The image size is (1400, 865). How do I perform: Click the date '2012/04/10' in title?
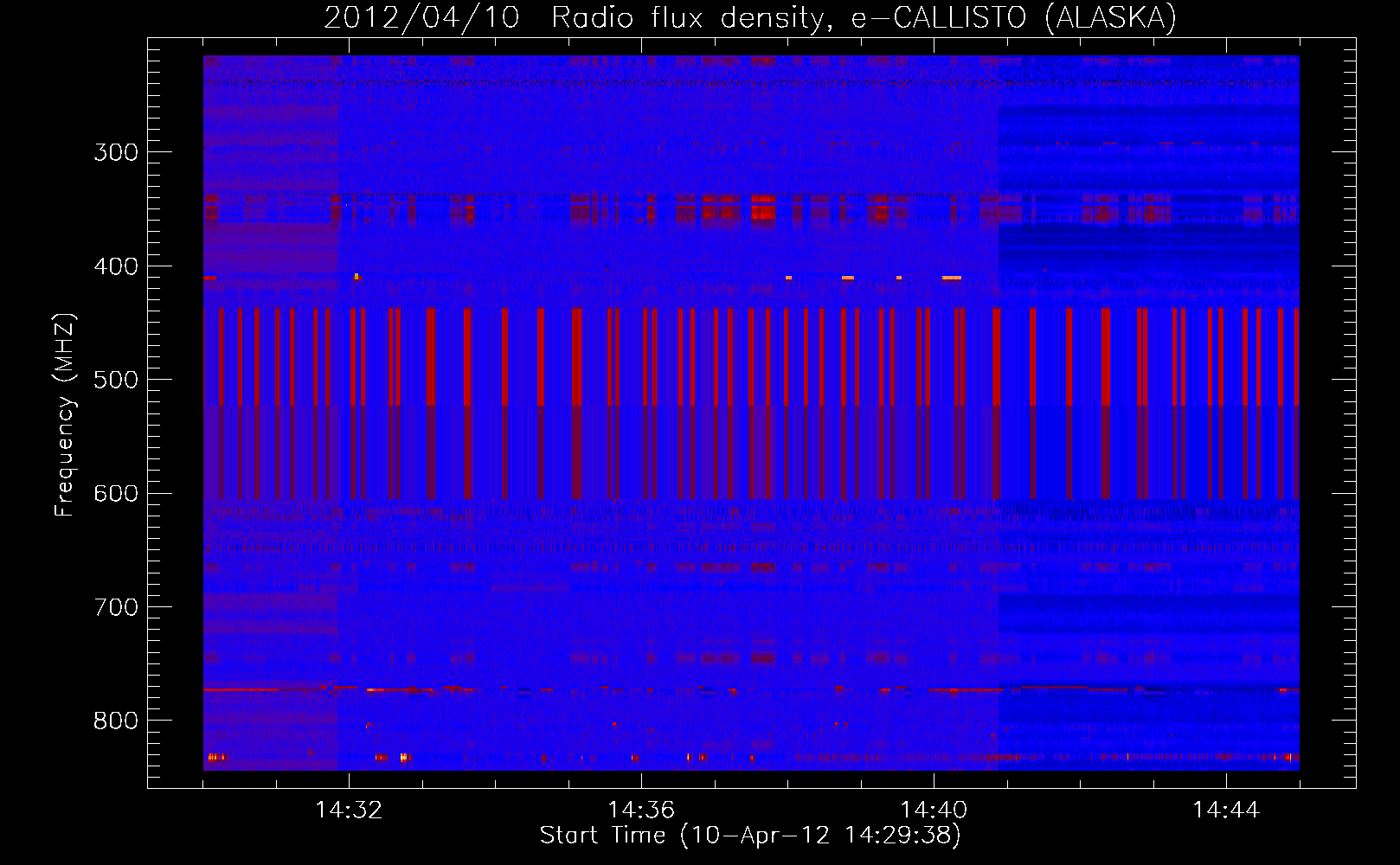421,18
